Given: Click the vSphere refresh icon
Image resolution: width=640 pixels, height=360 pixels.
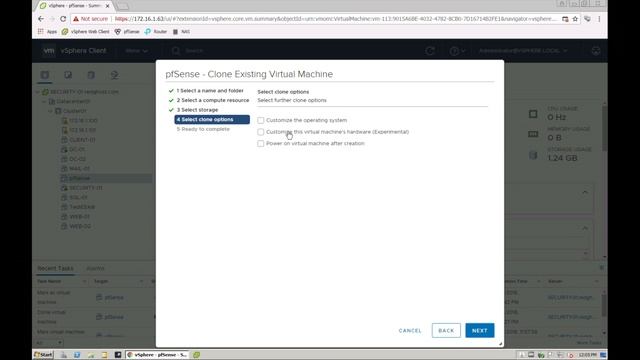Looking at the screenshot, I should point(430,51).
